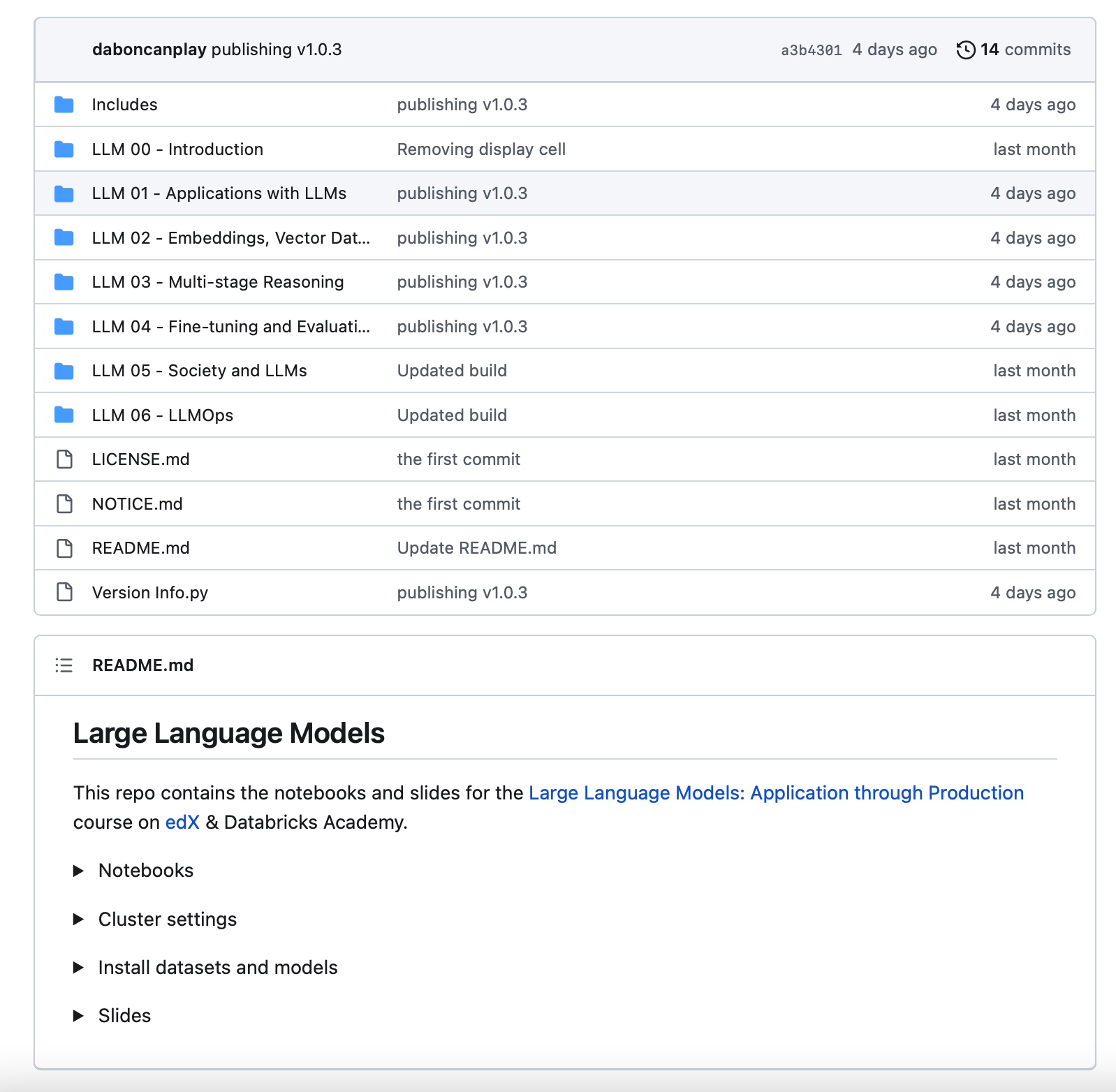Click the NOTICE.md file icon
Image resolution: width=1116 pixels, height=1092 pixels.
64,504
